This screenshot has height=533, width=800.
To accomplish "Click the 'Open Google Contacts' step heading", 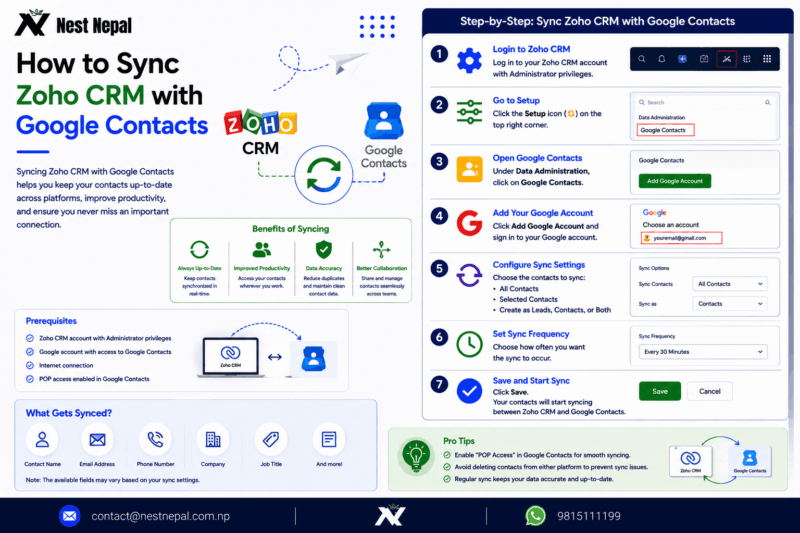I will click(x=537, y=158).
